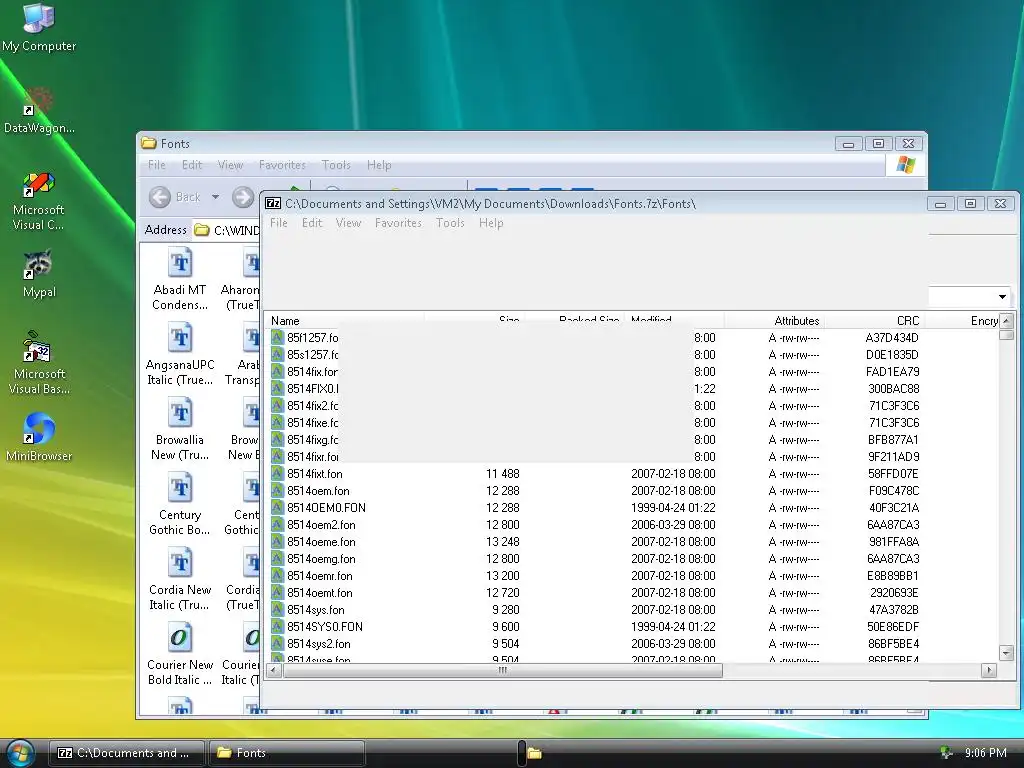
Task: Select Browallia New font icon
Action: [180, 430]
